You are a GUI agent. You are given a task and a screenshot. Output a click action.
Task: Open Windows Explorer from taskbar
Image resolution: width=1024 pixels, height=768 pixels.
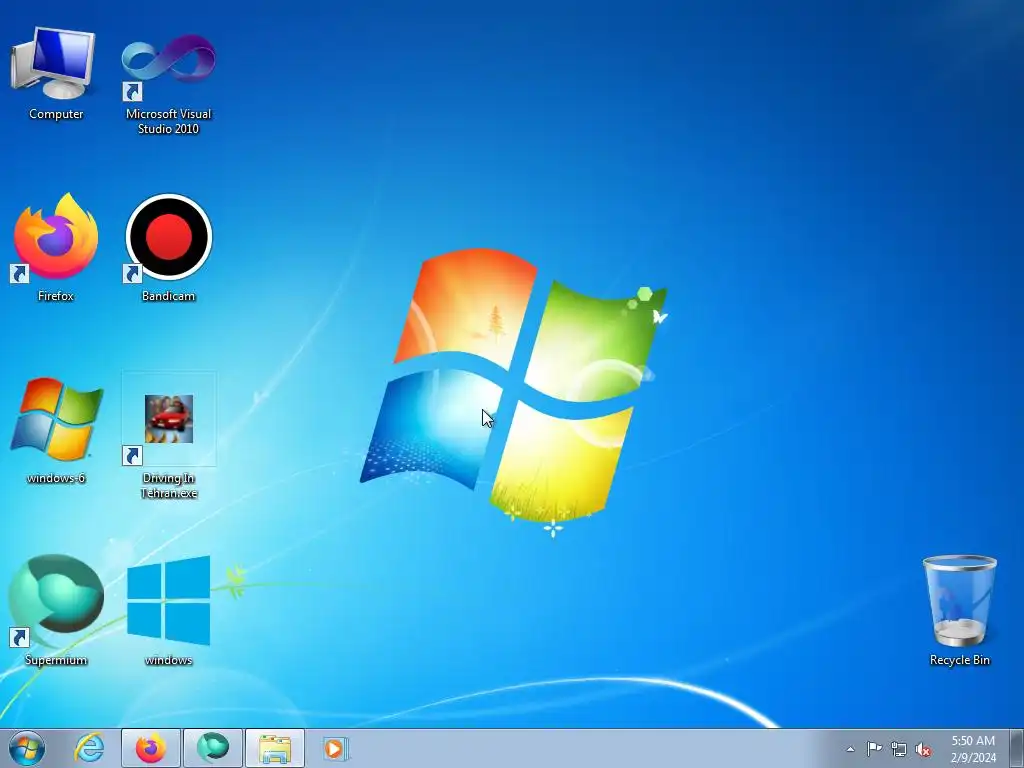click(275, 748)
